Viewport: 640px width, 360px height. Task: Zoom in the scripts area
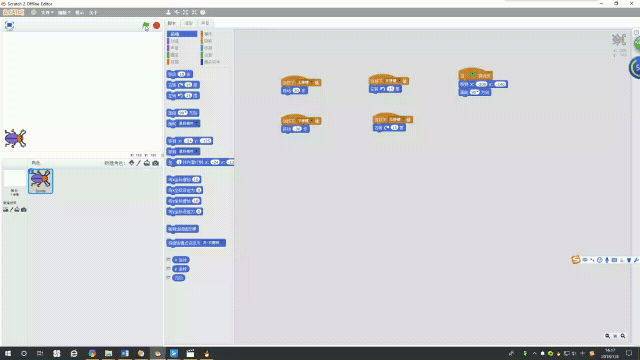click(623, 336)
